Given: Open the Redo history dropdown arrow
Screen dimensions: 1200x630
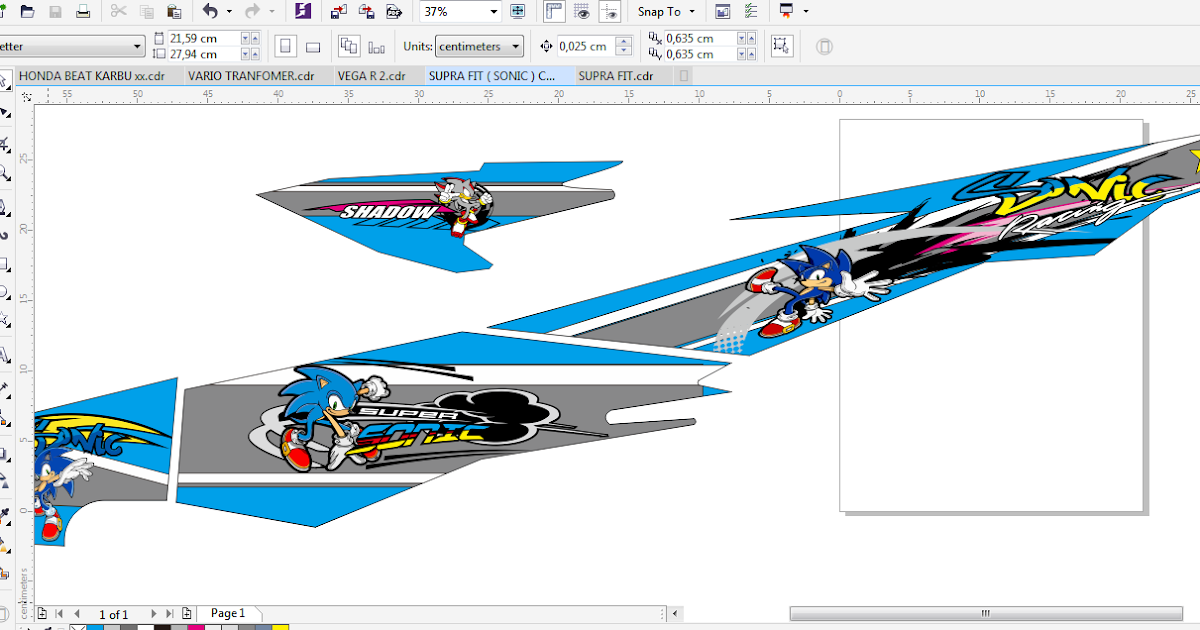Looking at the screenshot, I should pyautogui.click(x=272, y=12).
